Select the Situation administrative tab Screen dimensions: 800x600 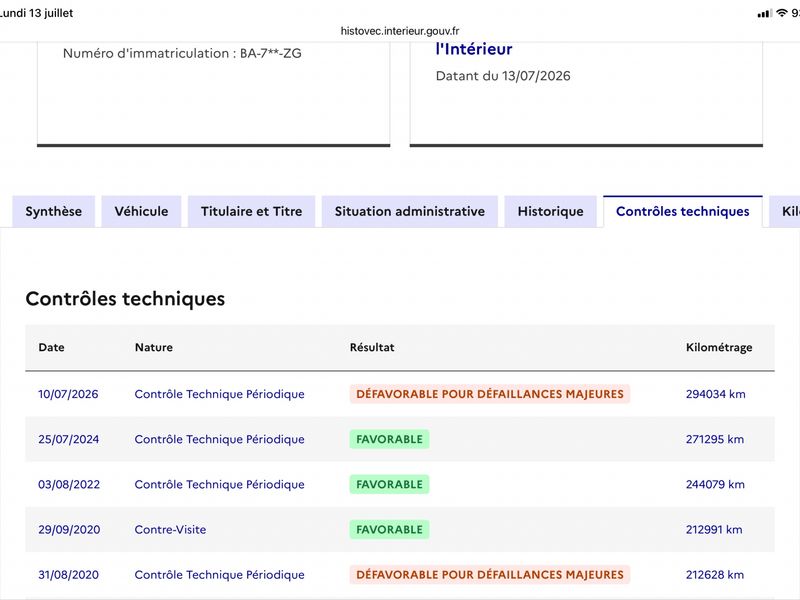[410, 211]
